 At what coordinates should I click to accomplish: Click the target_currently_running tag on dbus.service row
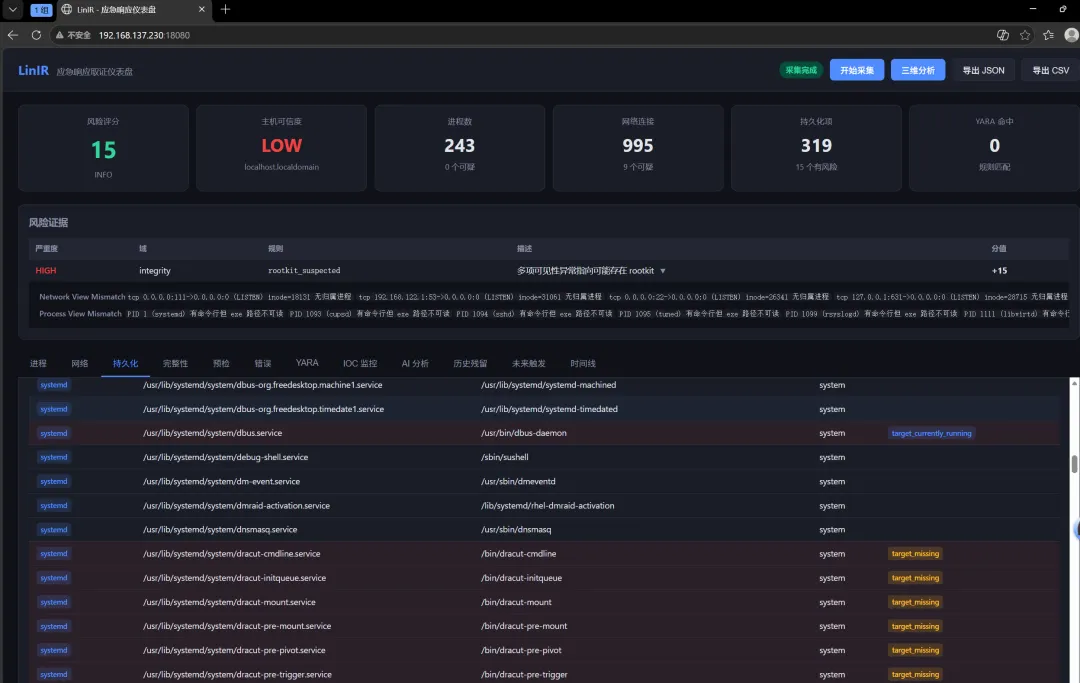click(x=932, y=433)
